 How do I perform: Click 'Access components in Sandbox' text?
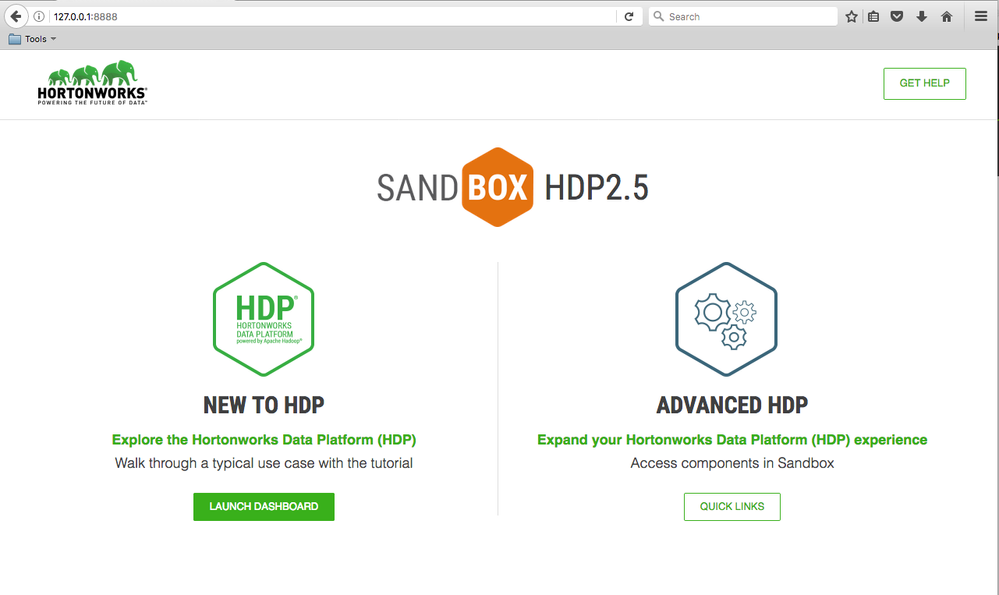click(x=732, y=463)
